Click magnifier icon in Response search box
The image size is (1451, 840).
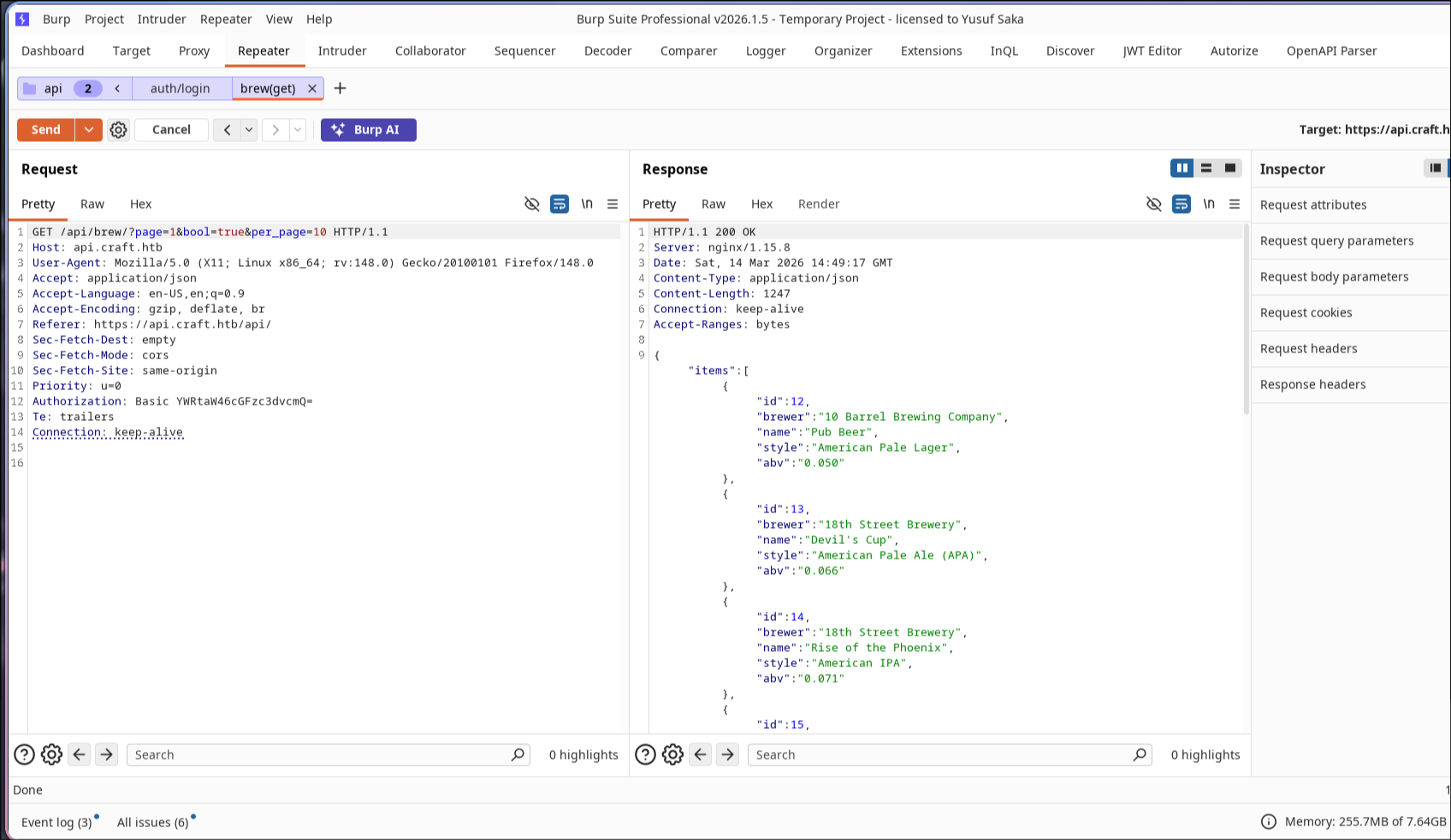[1140, 754]
